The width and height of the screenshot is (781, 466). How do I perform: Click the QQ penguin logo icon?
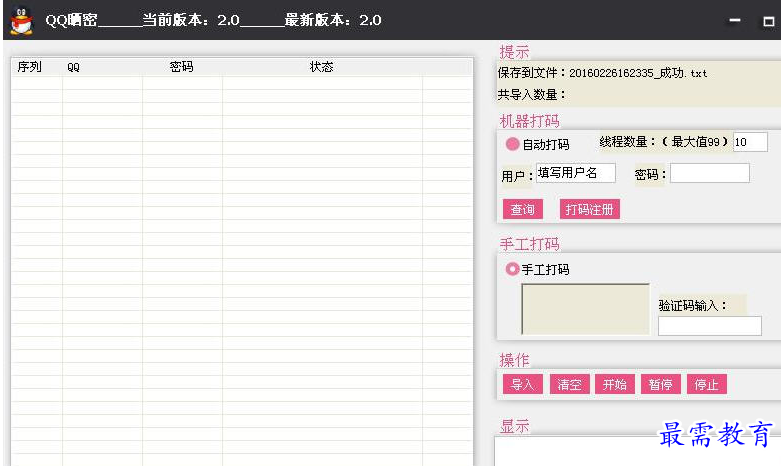(21, 20)
